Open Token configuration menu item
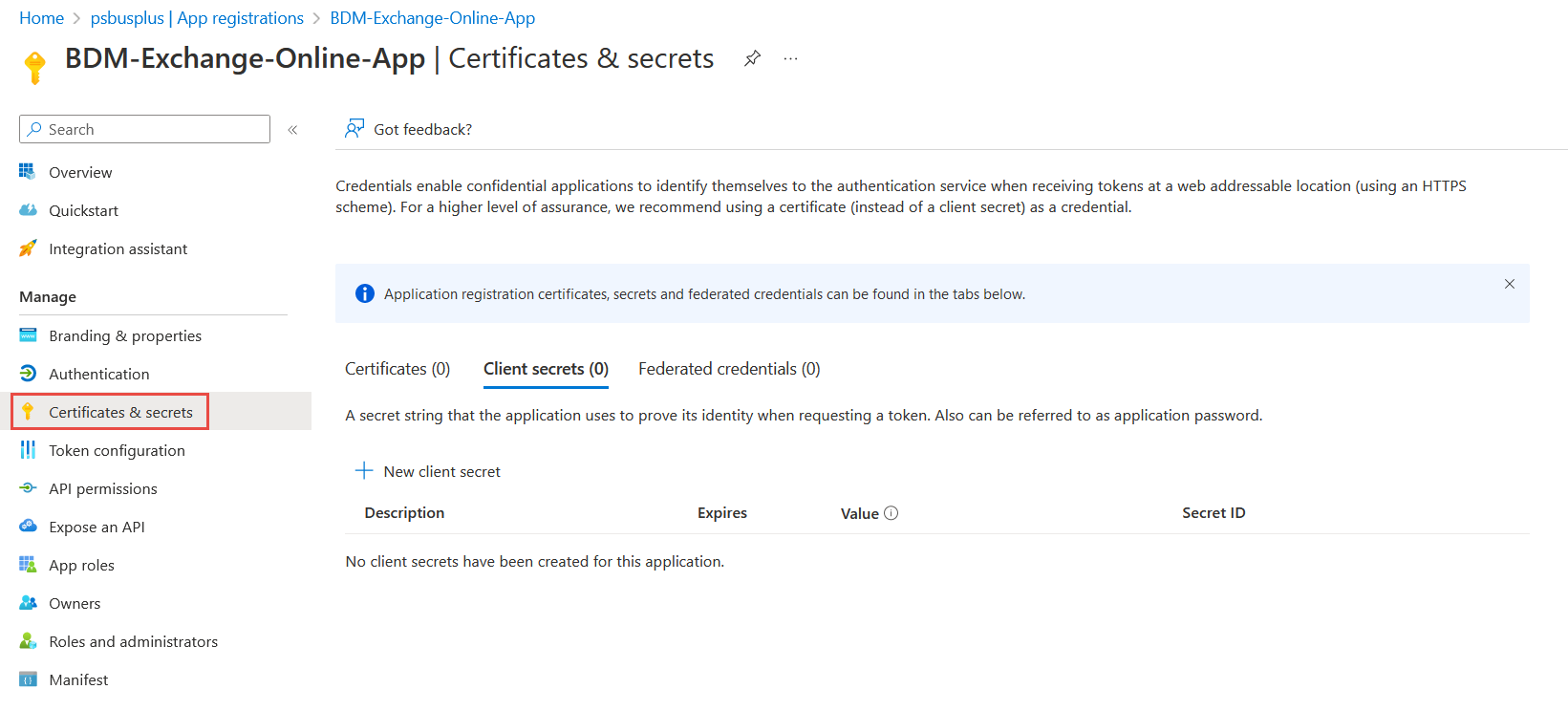Viewport: 1568px width, 711px height. click(117, 450)
